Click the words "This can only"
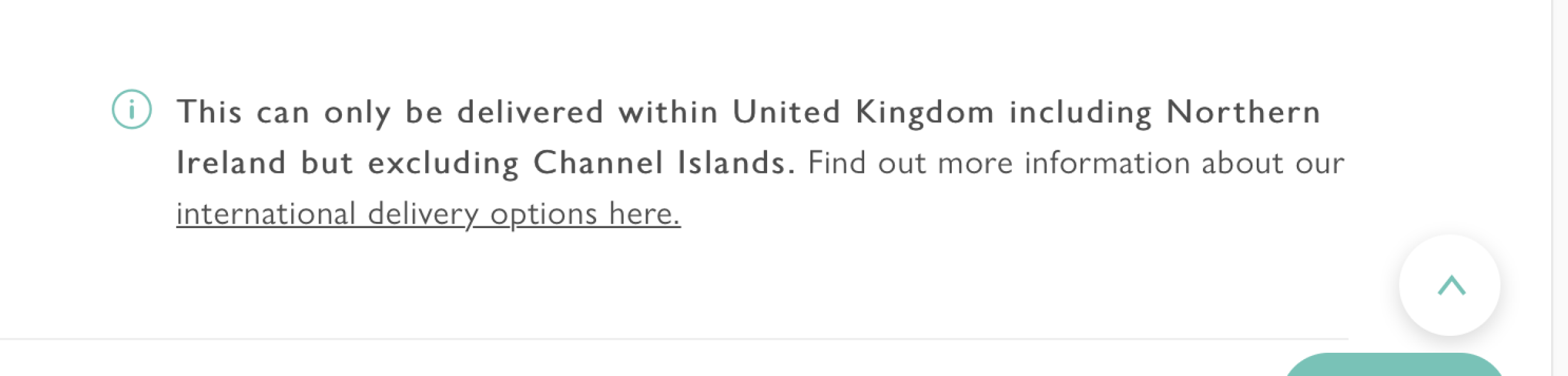The width and height of the screenshot is (1568, 376). click(x=283, y=113)
